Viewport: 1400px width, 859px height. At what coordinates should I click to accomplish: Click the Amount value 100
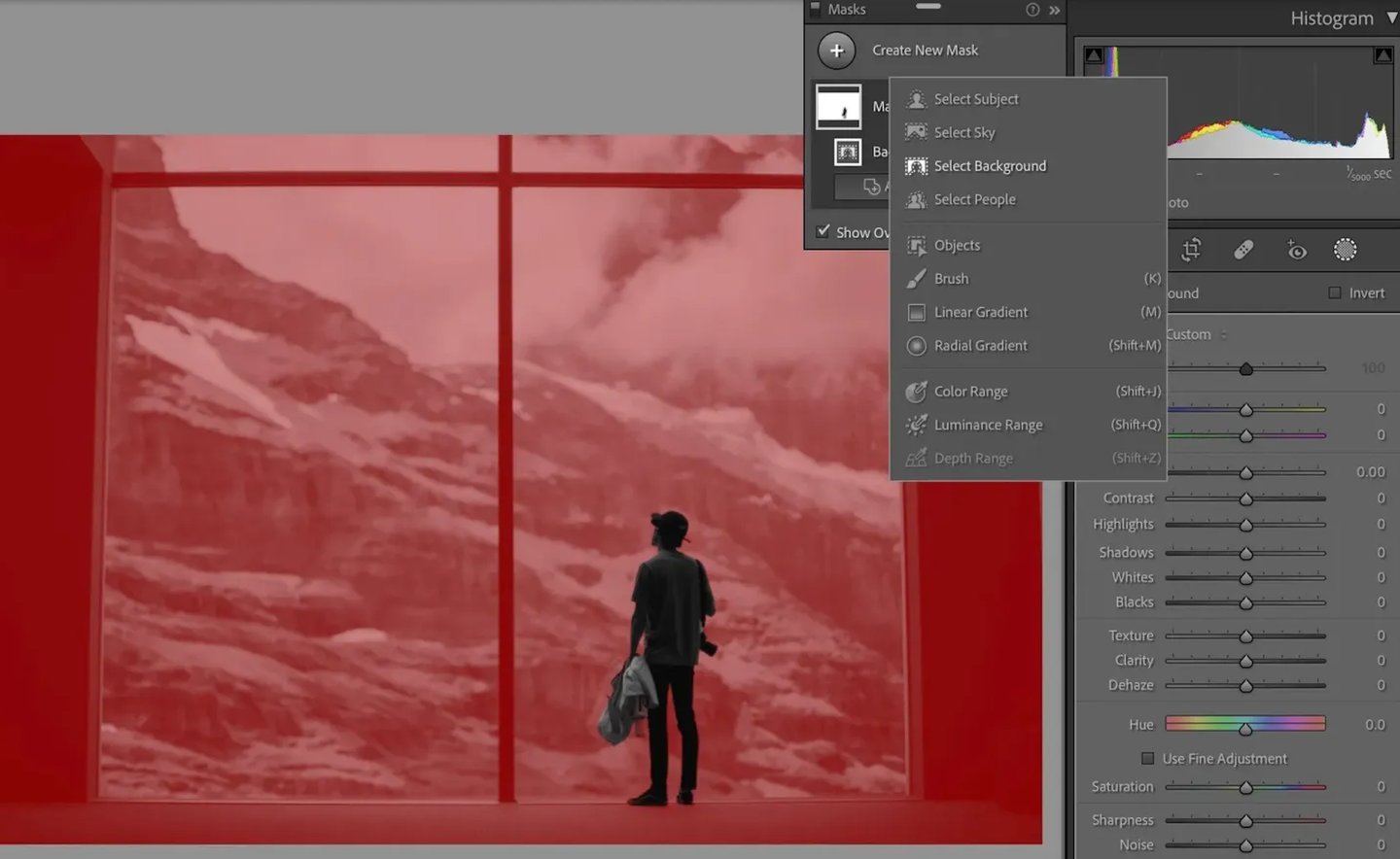pos(1373,367)
